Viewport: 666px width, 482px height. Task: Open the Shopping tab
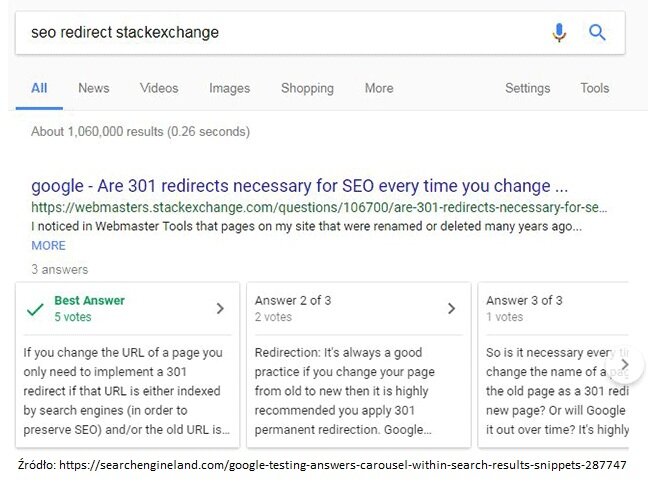(307, 88)
